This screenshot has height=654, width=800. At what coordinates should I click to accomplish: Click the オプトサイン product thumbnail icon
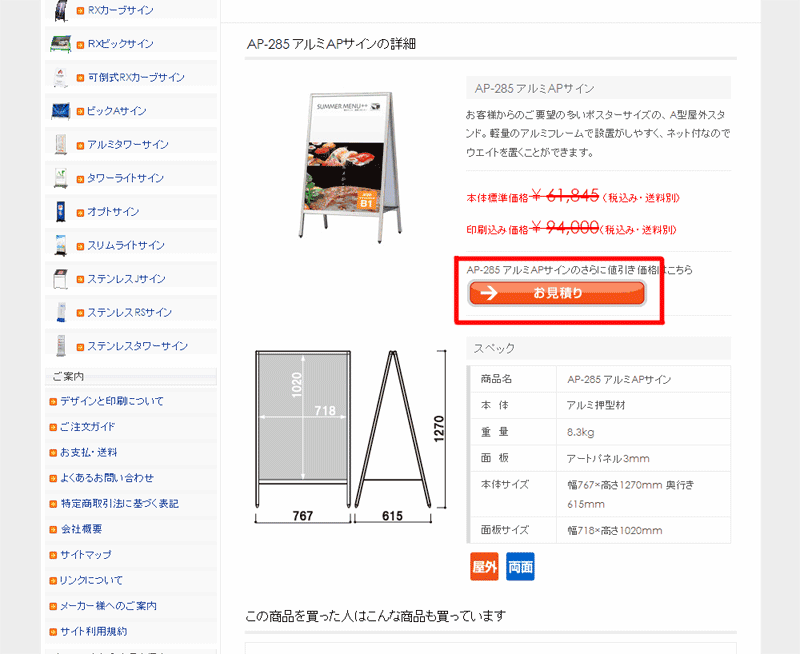(61, 211)
